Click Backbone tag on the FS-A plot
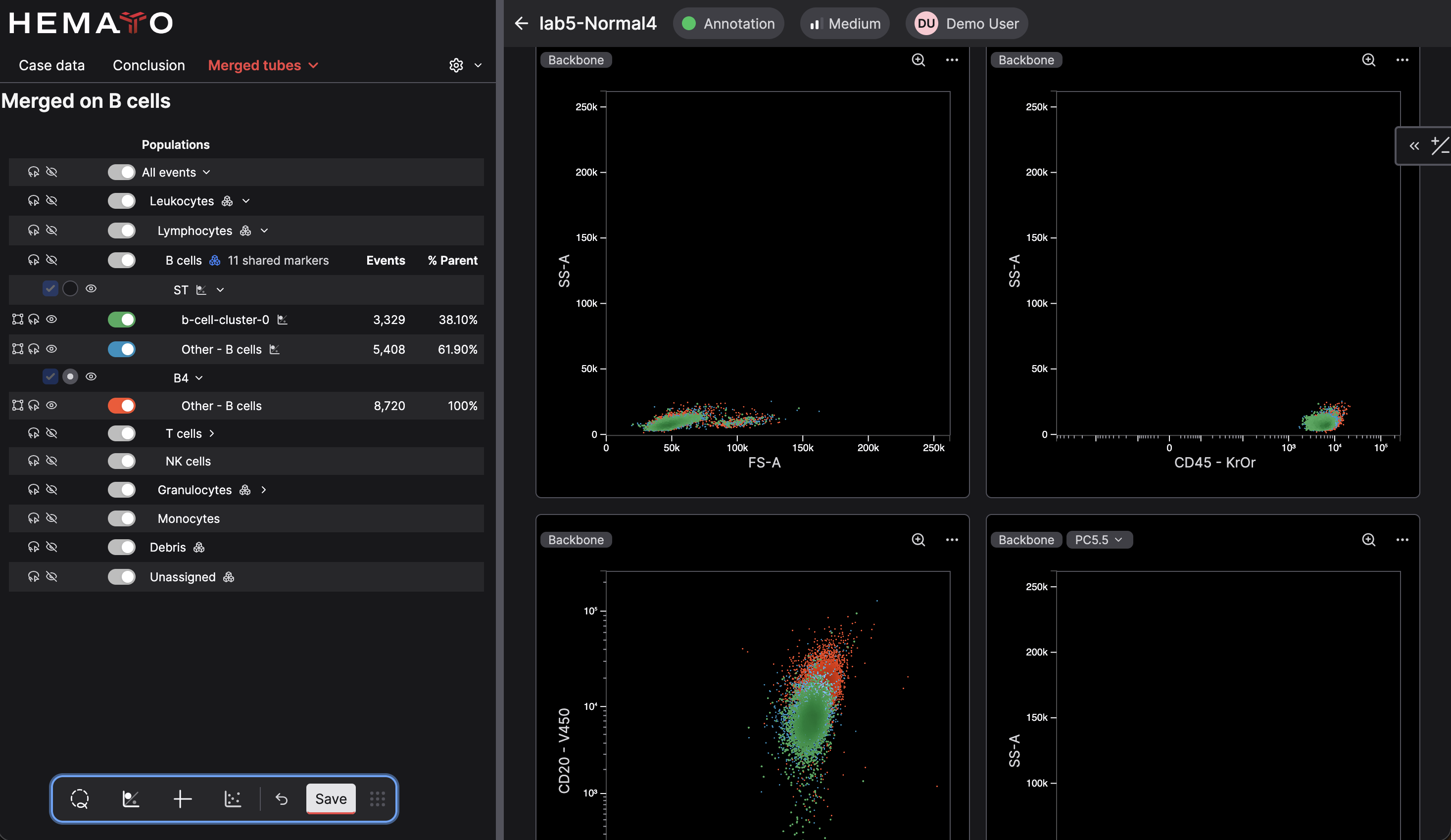The width and height of the screenshot is (1451, 840). coord(576,60)
